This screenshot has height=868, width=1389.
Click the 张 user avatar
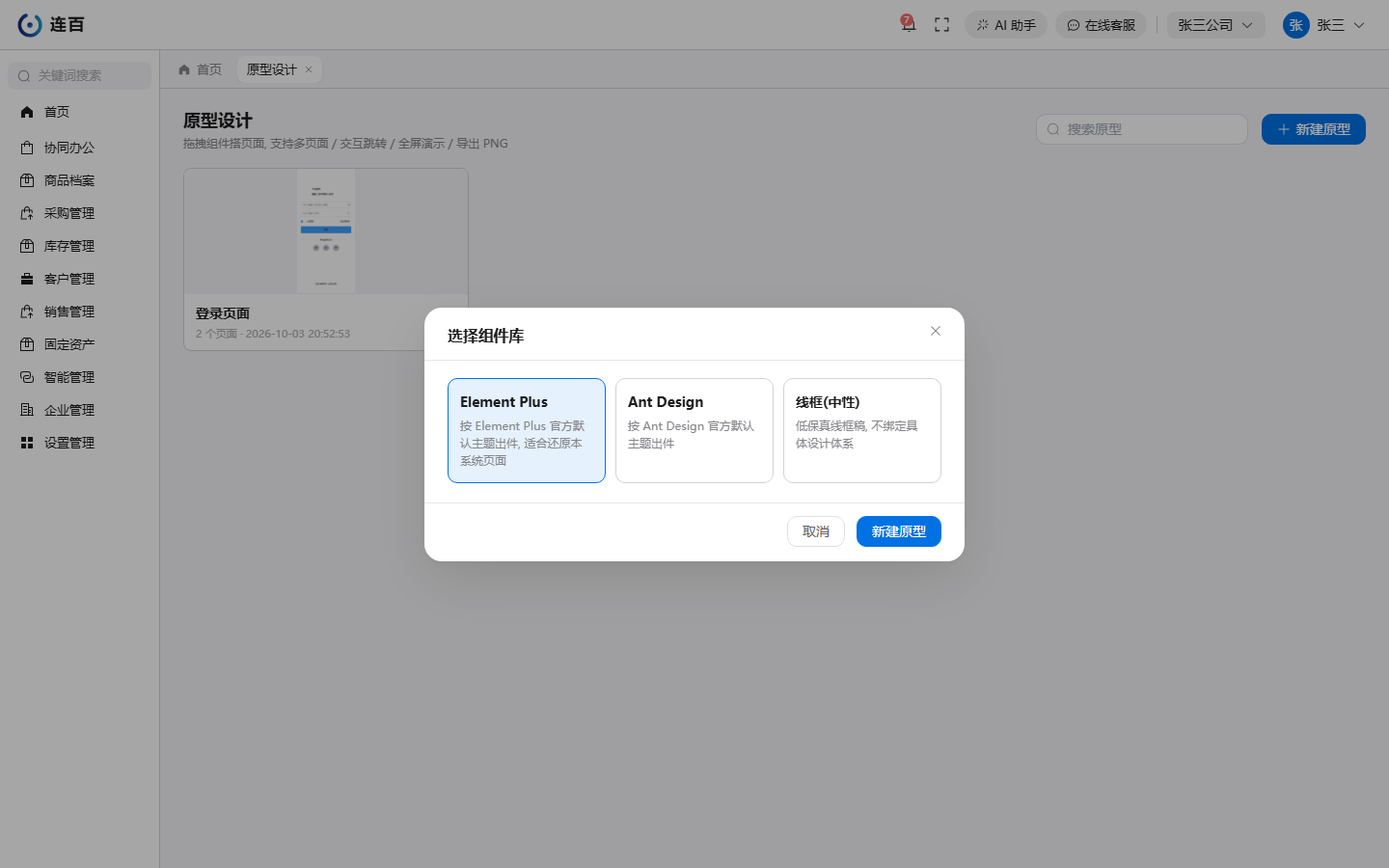pyautogui.click(x=1295, y=25)
